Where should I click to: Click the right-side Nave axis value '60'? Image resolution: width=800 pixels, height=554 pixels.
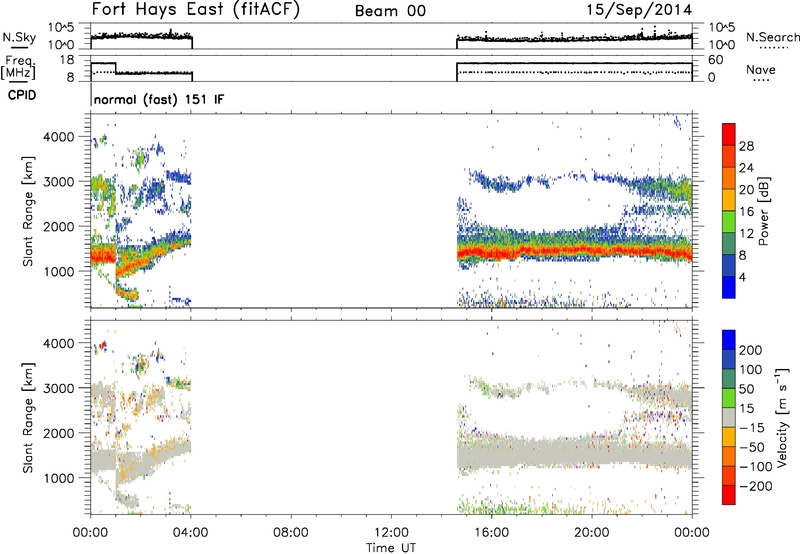click(x=716, y=60)
